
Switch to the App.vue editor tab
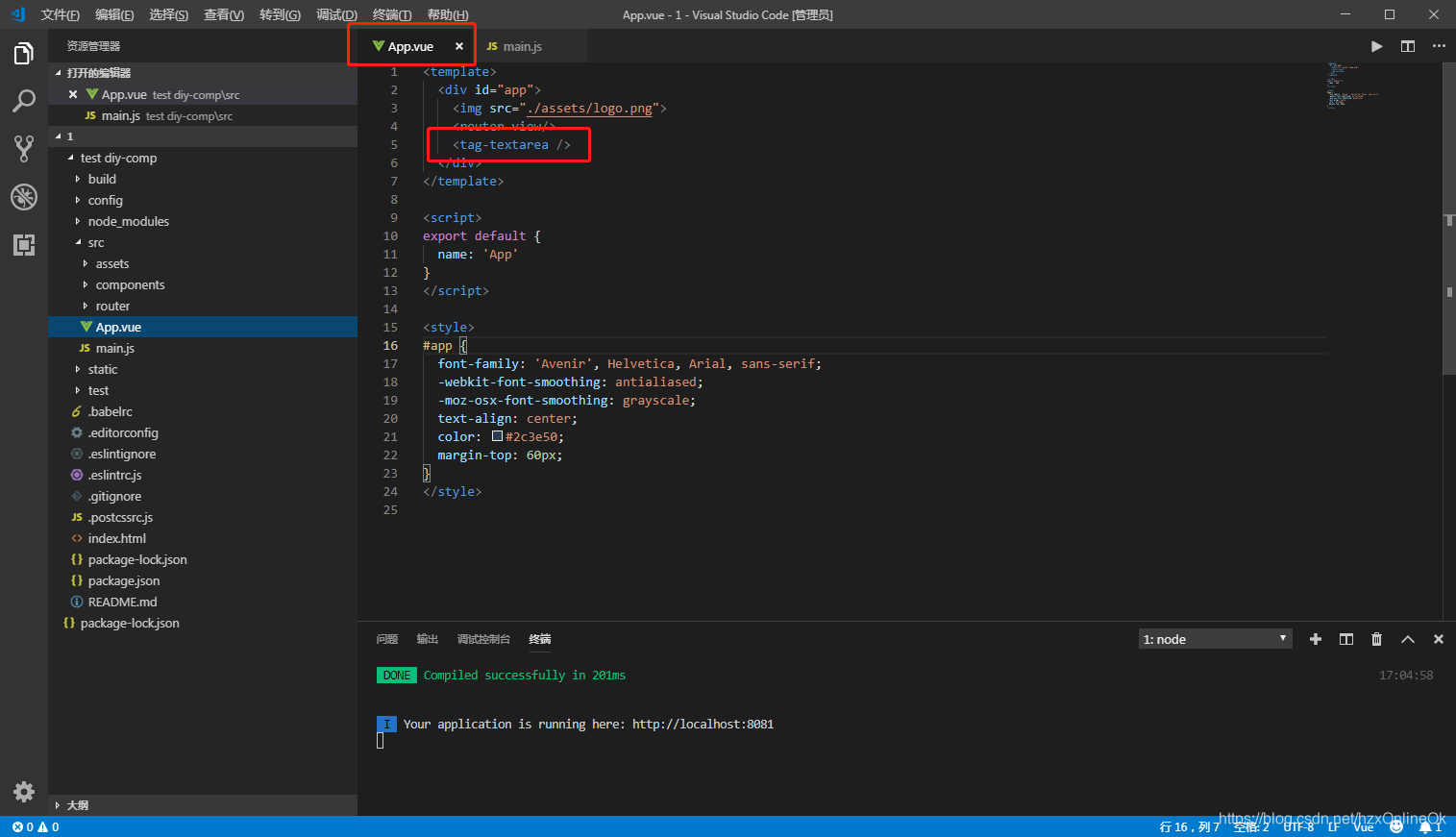(411, 46)
